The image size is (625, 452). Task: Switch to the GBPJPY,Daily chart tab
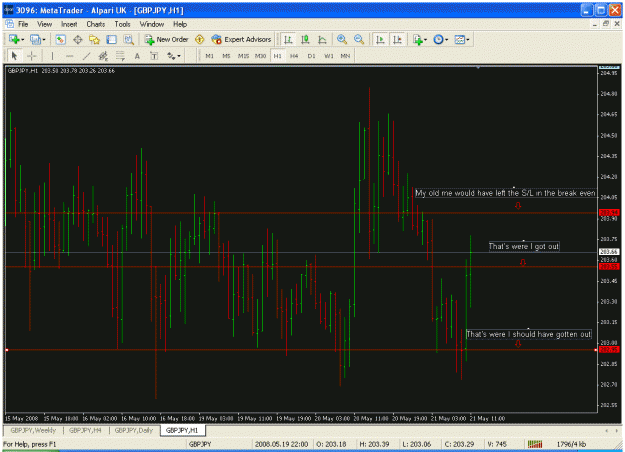[134, 430]
